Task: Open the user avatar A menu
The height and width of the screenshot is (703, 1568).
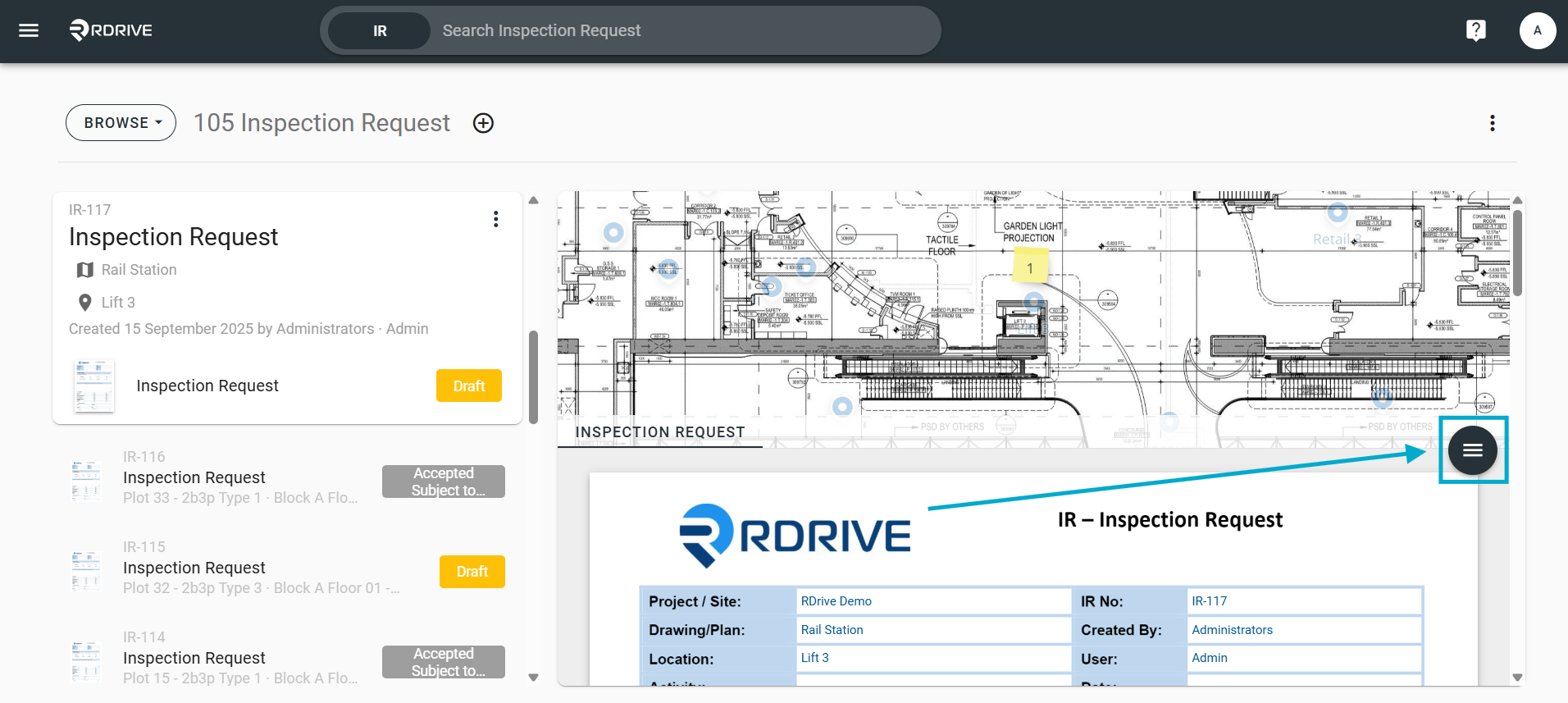Action: click(x=1537, y=30)
